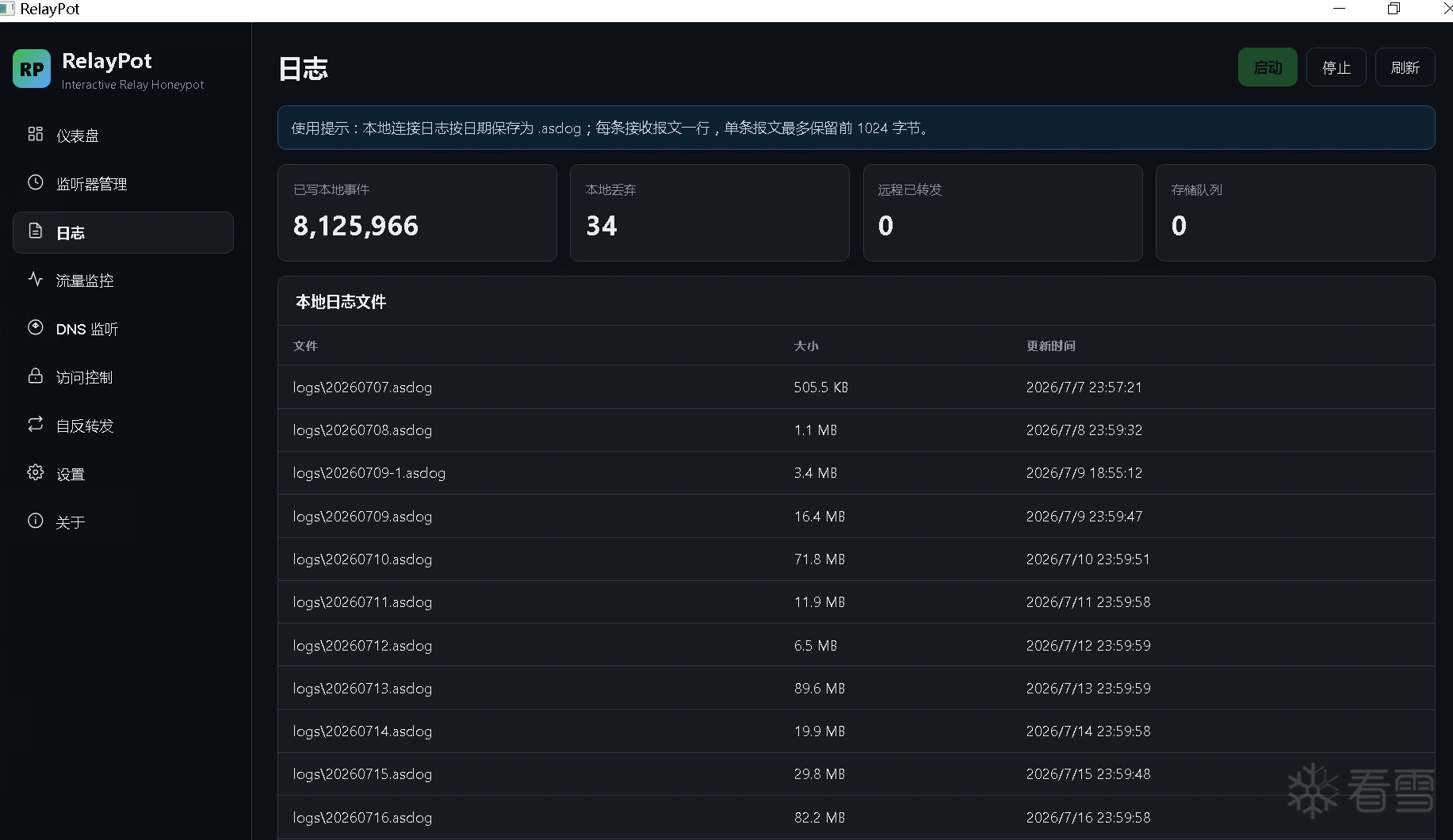Click the 日志 page title
Screen dimensions: 1453x840
[303, 69]
